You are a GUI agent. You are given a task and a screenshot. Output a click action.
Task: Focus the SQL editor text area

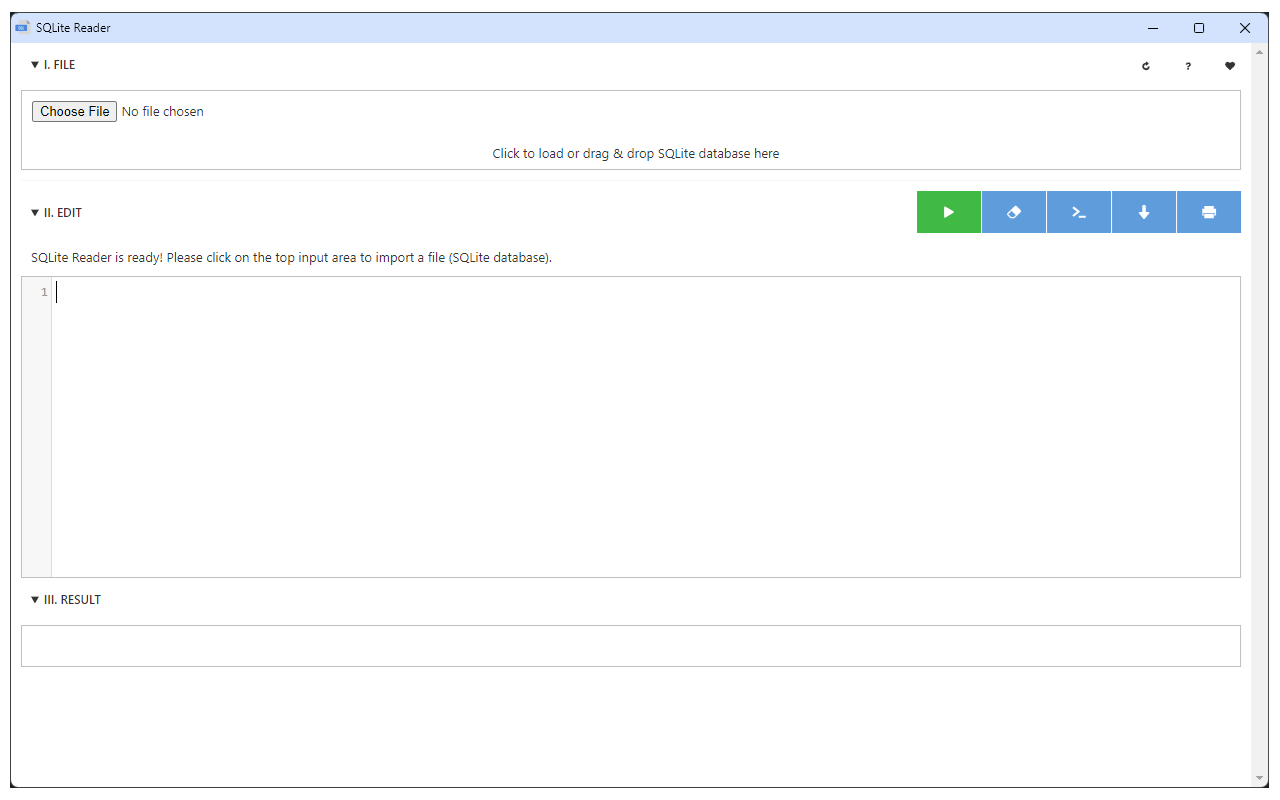(x=646, y=427)
